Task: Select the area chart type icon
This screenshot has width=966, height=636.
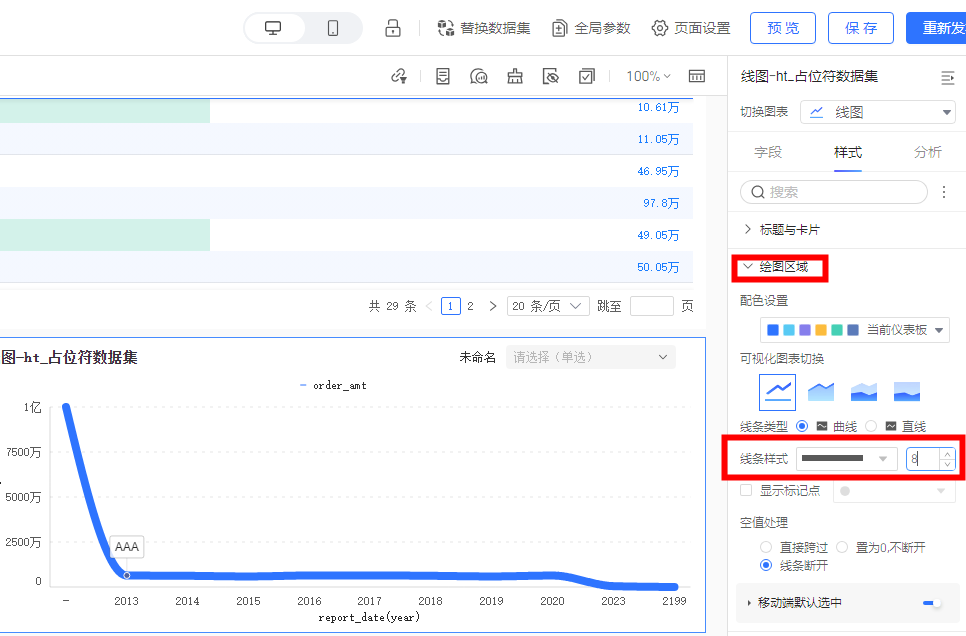Action: click(820, 392)
